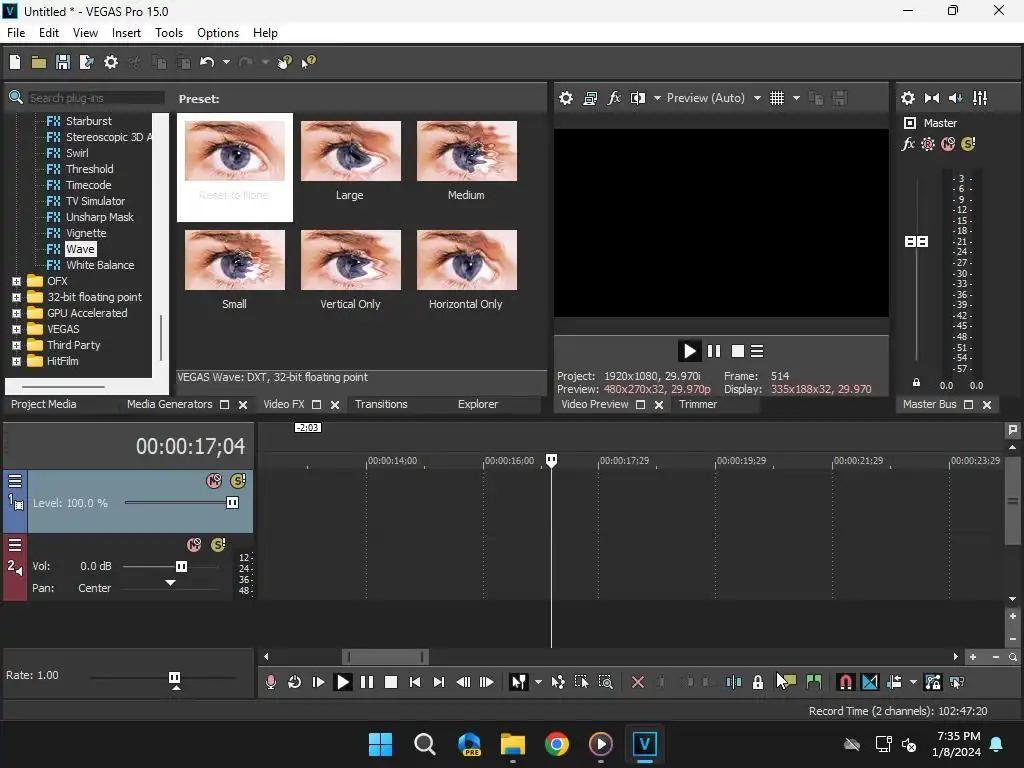
Task: Expand the Third Party folder
Action: pos(16,345)
